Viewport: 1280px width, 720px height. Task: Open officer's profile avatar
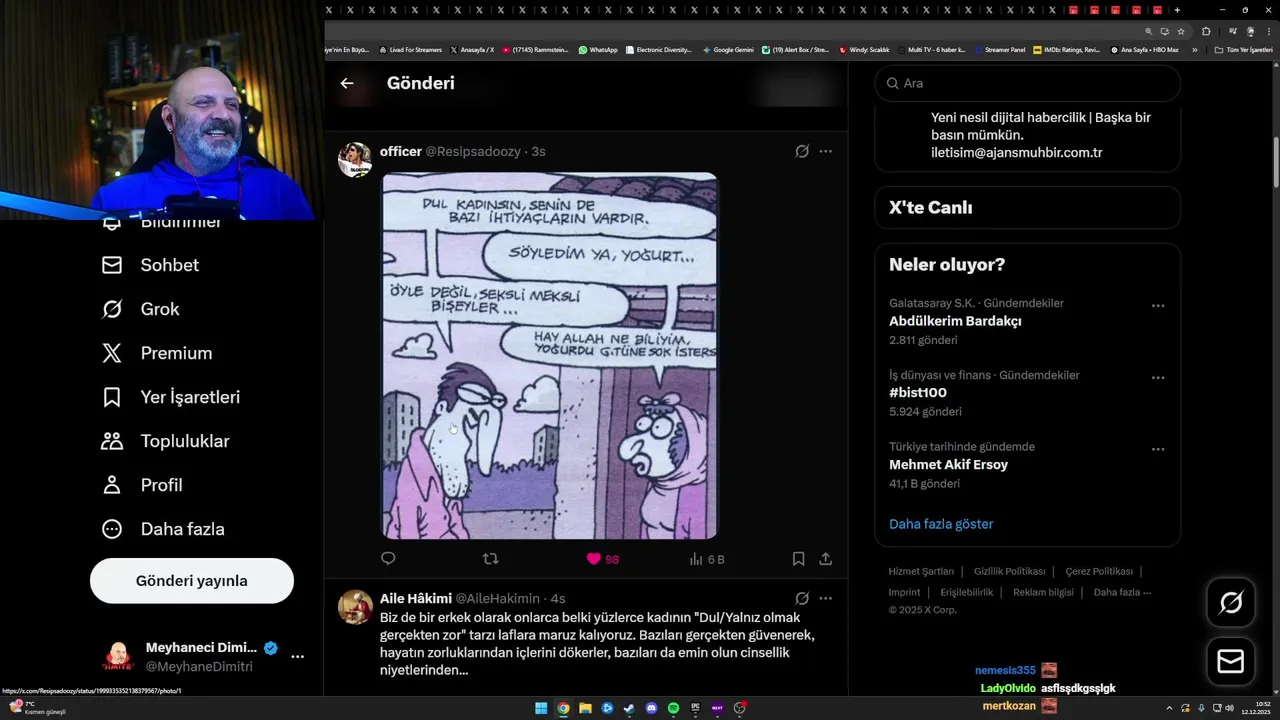coord(355,159)
